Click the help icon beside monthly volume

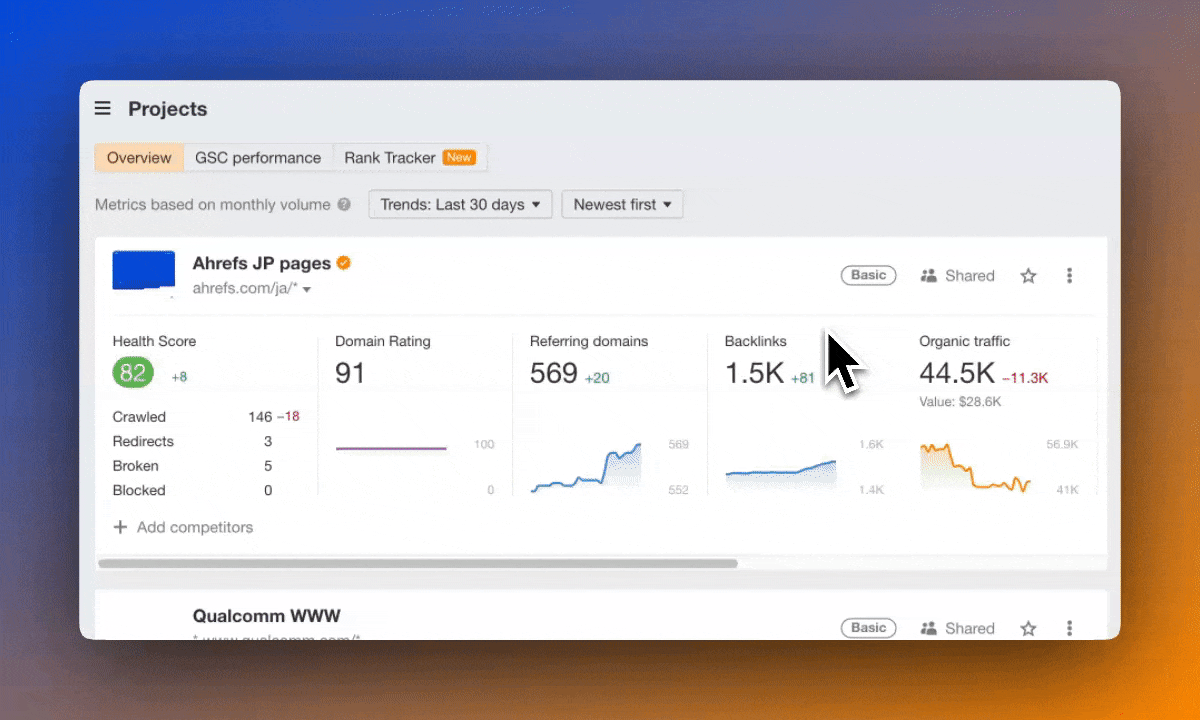point(344,205)
